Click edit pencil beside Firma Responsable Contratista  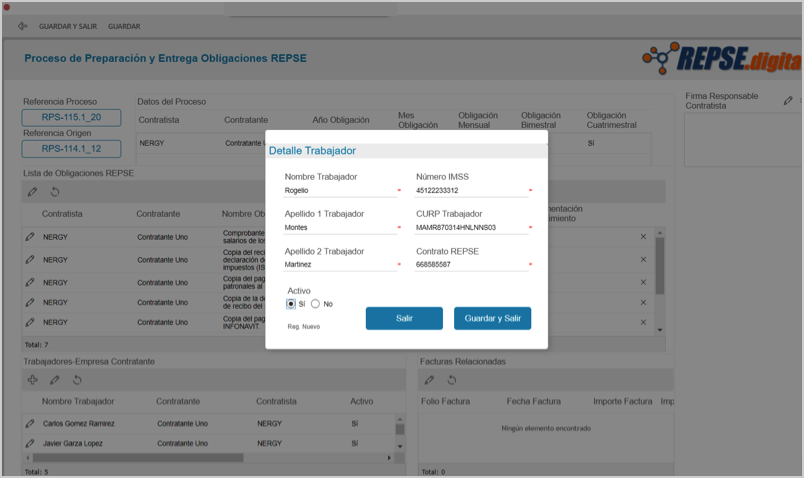(x=788, y=101)
